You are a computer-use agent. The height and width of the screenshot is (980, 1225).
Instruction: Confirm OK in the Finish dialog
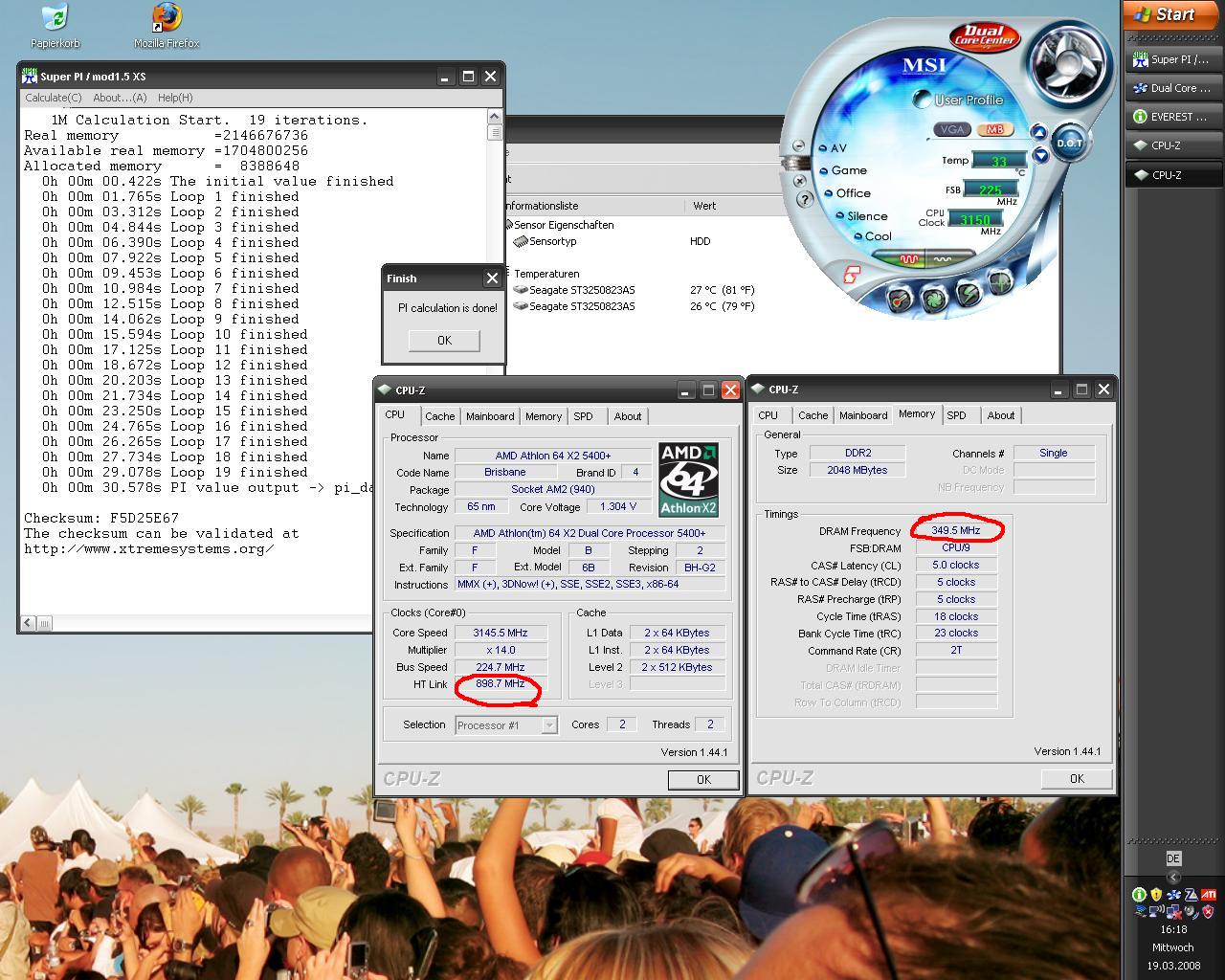click(x=444, y=341)
